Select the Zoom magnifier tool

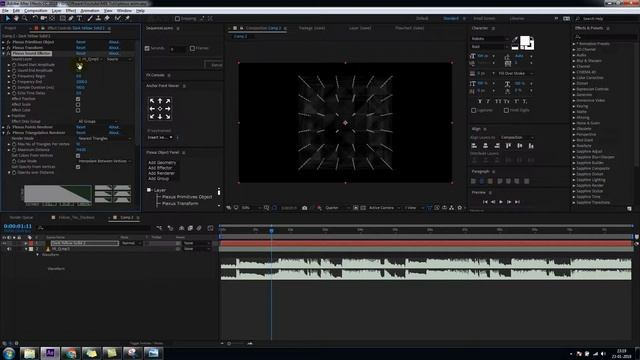(24, 18)
